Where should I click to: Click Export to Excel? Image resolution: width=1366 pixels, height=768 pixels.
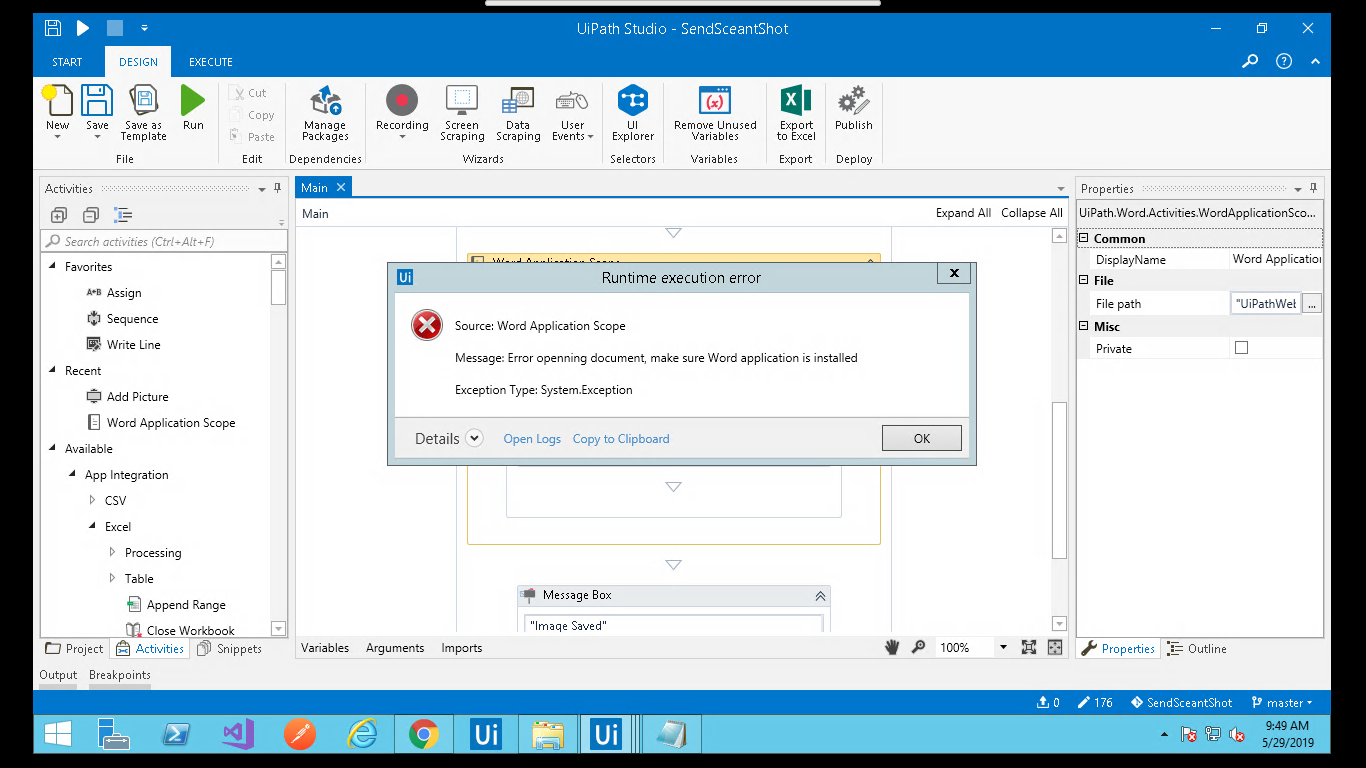(796, 113)
